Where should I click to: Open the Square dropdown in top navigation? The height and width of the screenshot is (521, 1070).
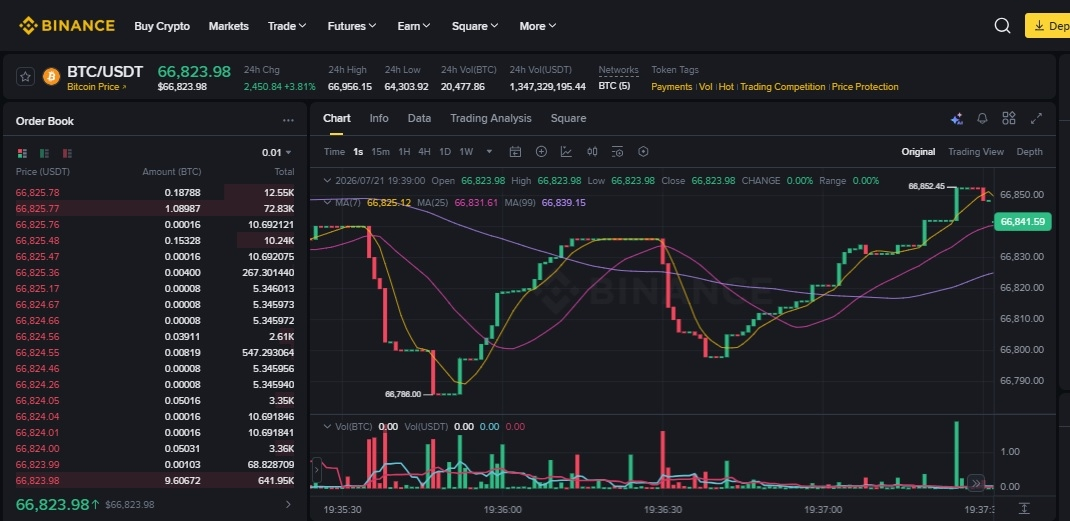tap(475, 26)
